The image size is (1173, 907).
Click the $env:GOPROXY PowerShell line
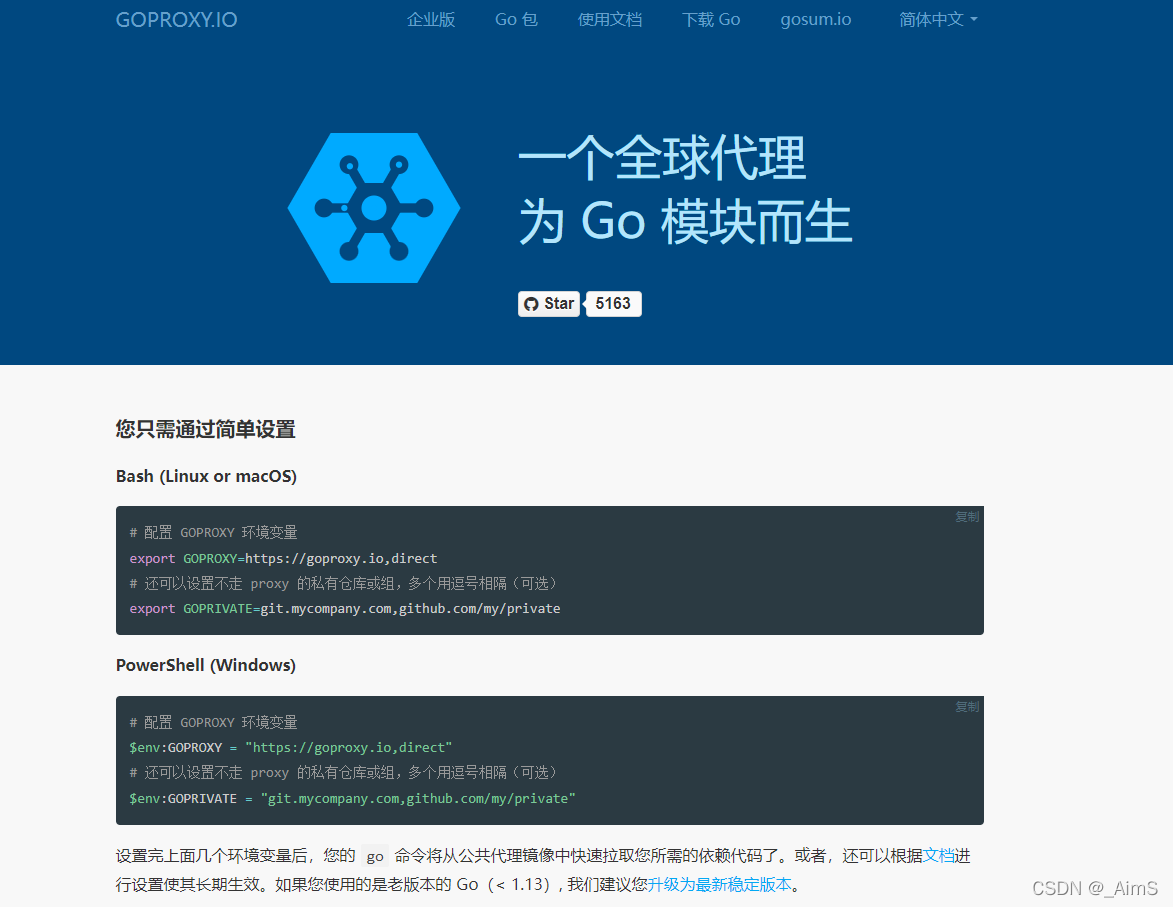click(x=291, y=748)
